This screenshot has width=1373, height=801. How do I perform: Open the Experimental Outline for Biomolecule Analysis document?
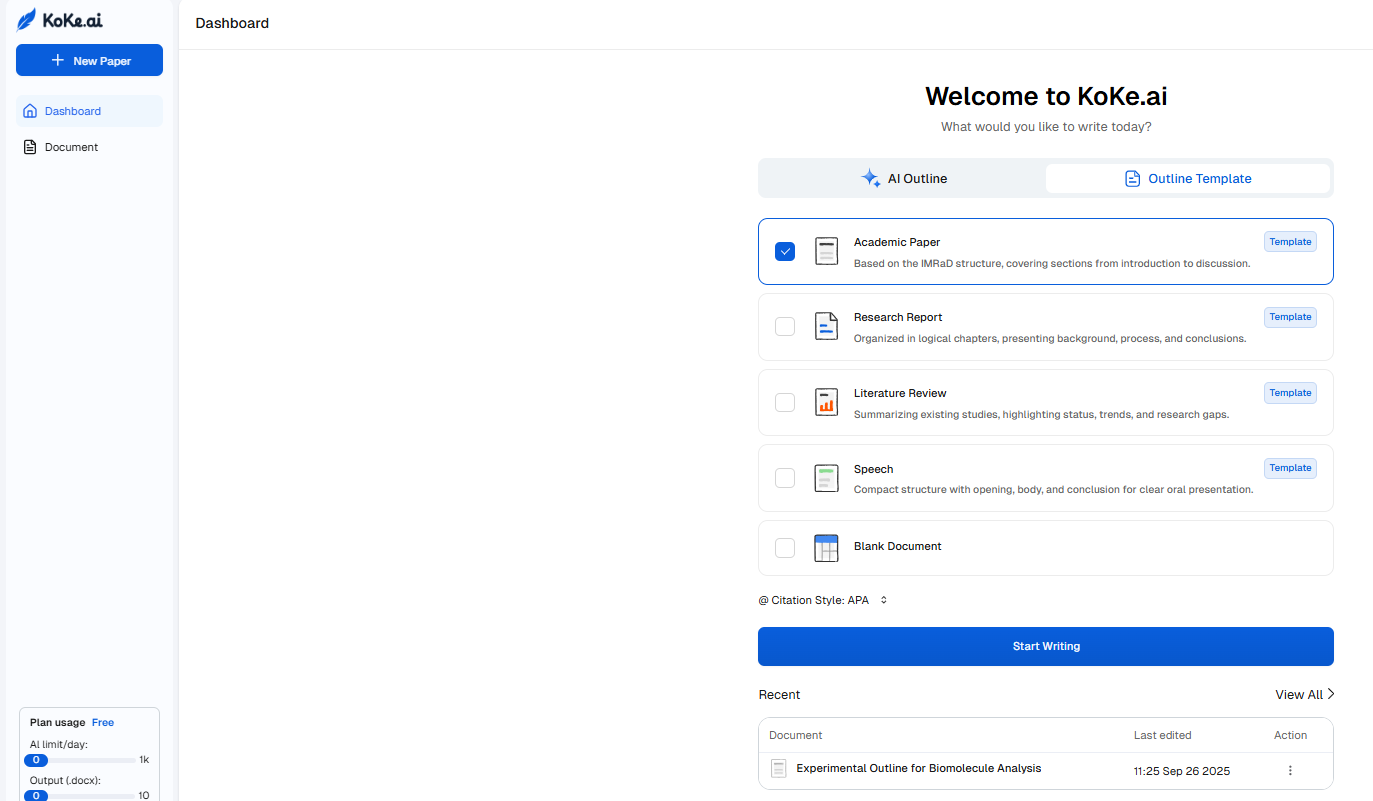pos(919,769)
